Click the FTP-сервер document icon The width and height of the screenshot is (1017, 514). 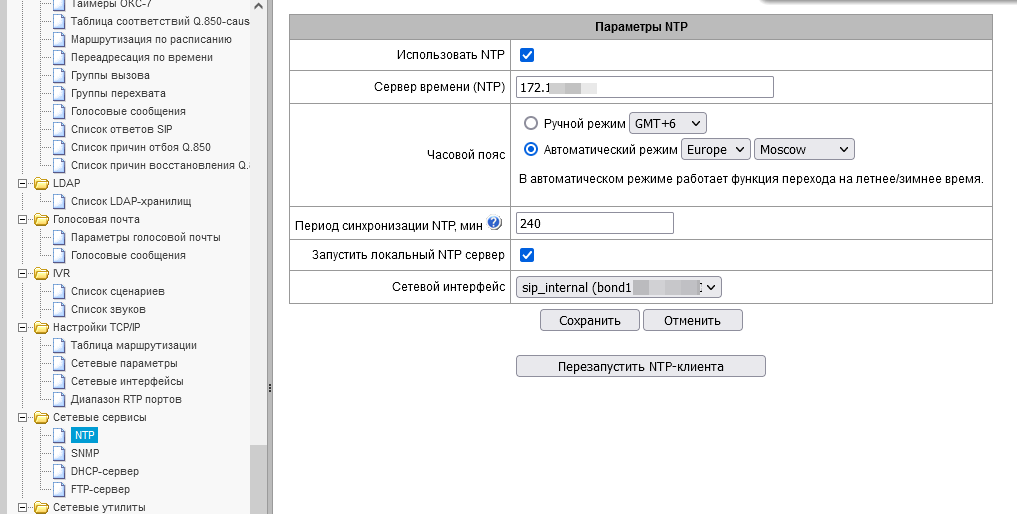(x=59, y=489)
